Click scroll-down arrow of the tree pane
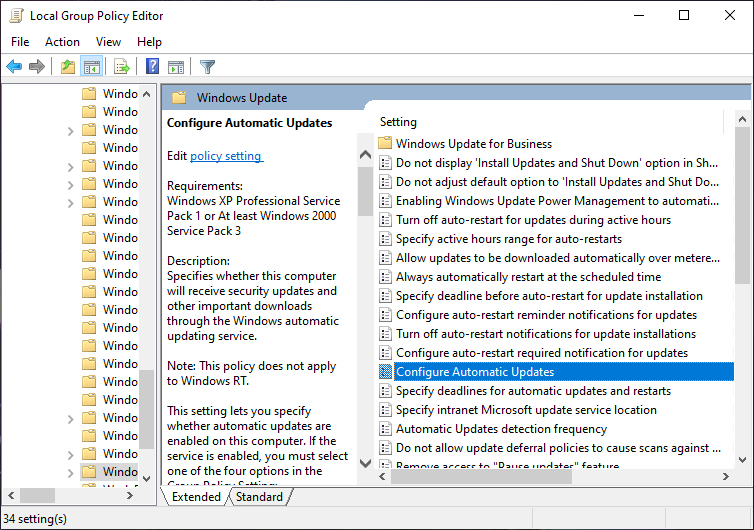 click(147, 479)
